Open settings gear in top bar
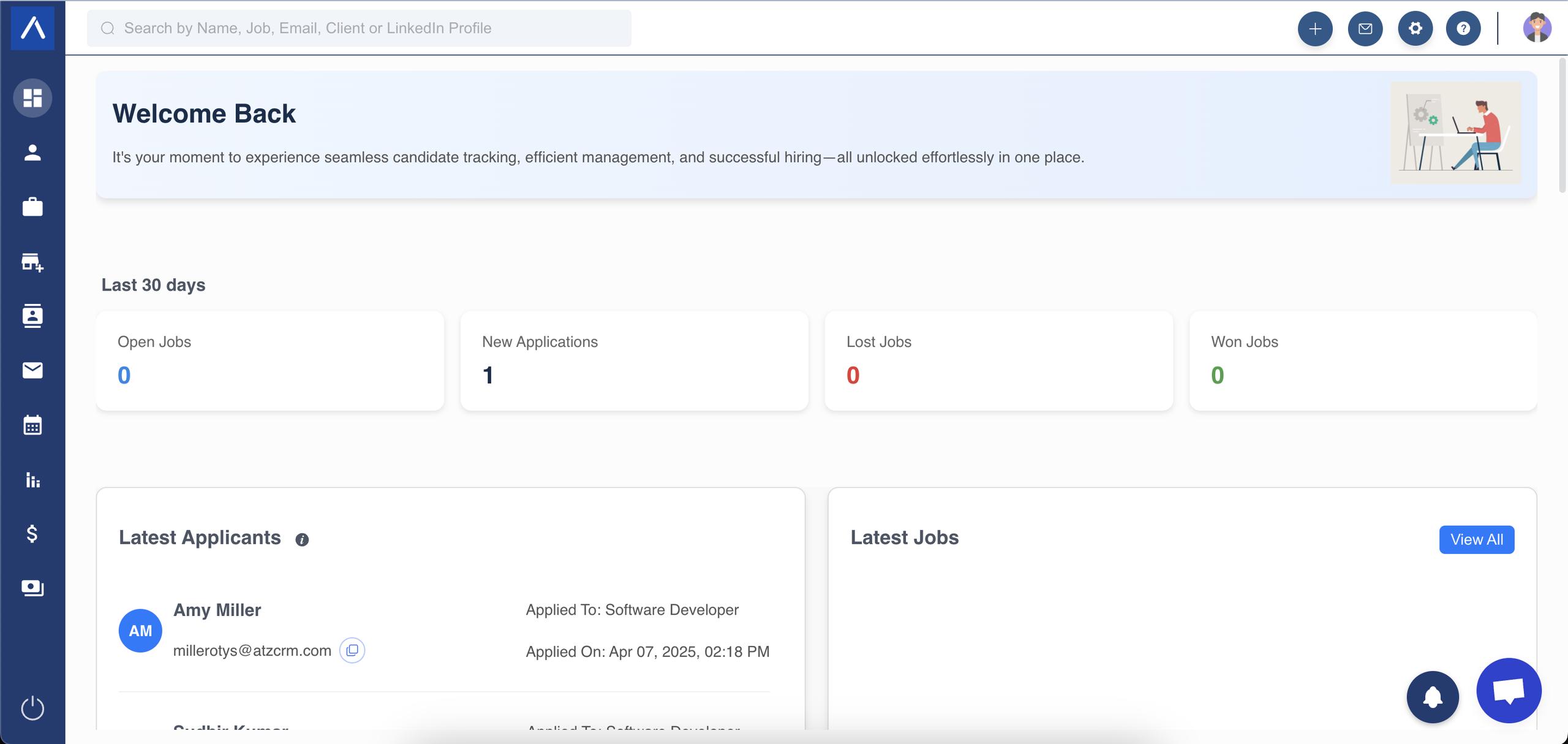 pyautogui.click(x=1415, y=29)
